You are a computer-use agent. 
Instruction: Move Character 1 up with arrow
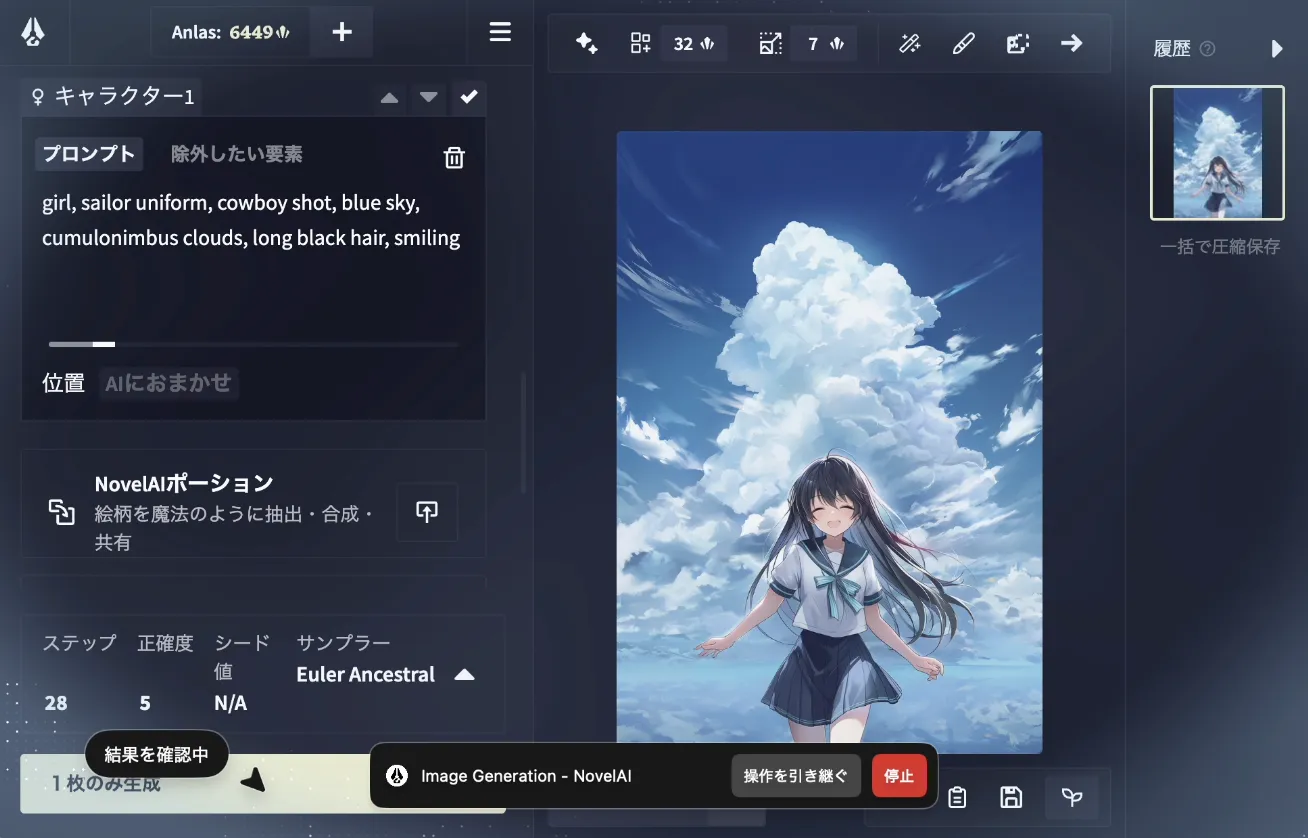390,97
